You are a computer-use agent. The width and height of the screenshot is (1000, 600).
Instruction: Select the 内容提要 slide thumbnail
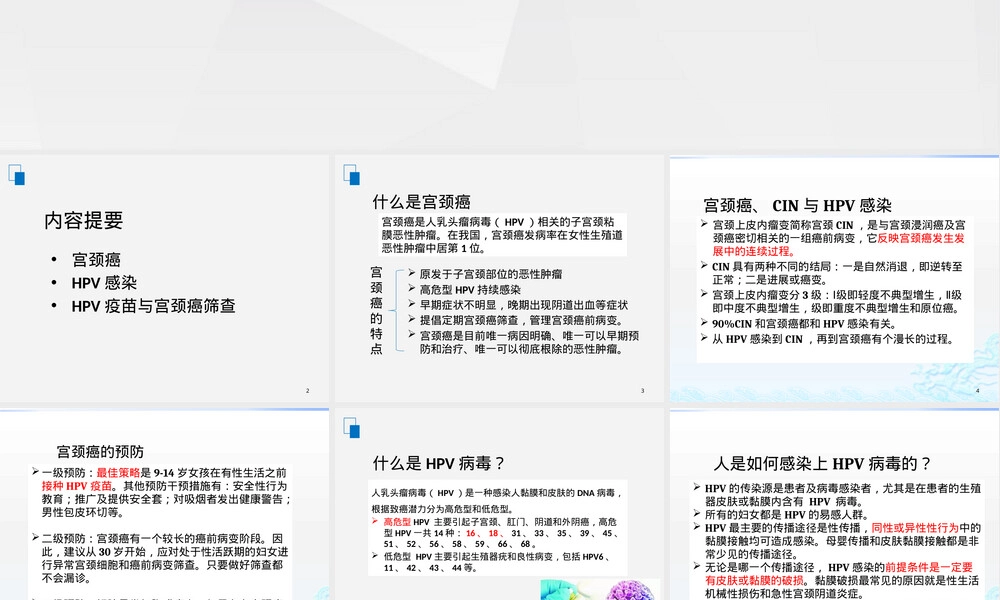[x=165, y=278]
